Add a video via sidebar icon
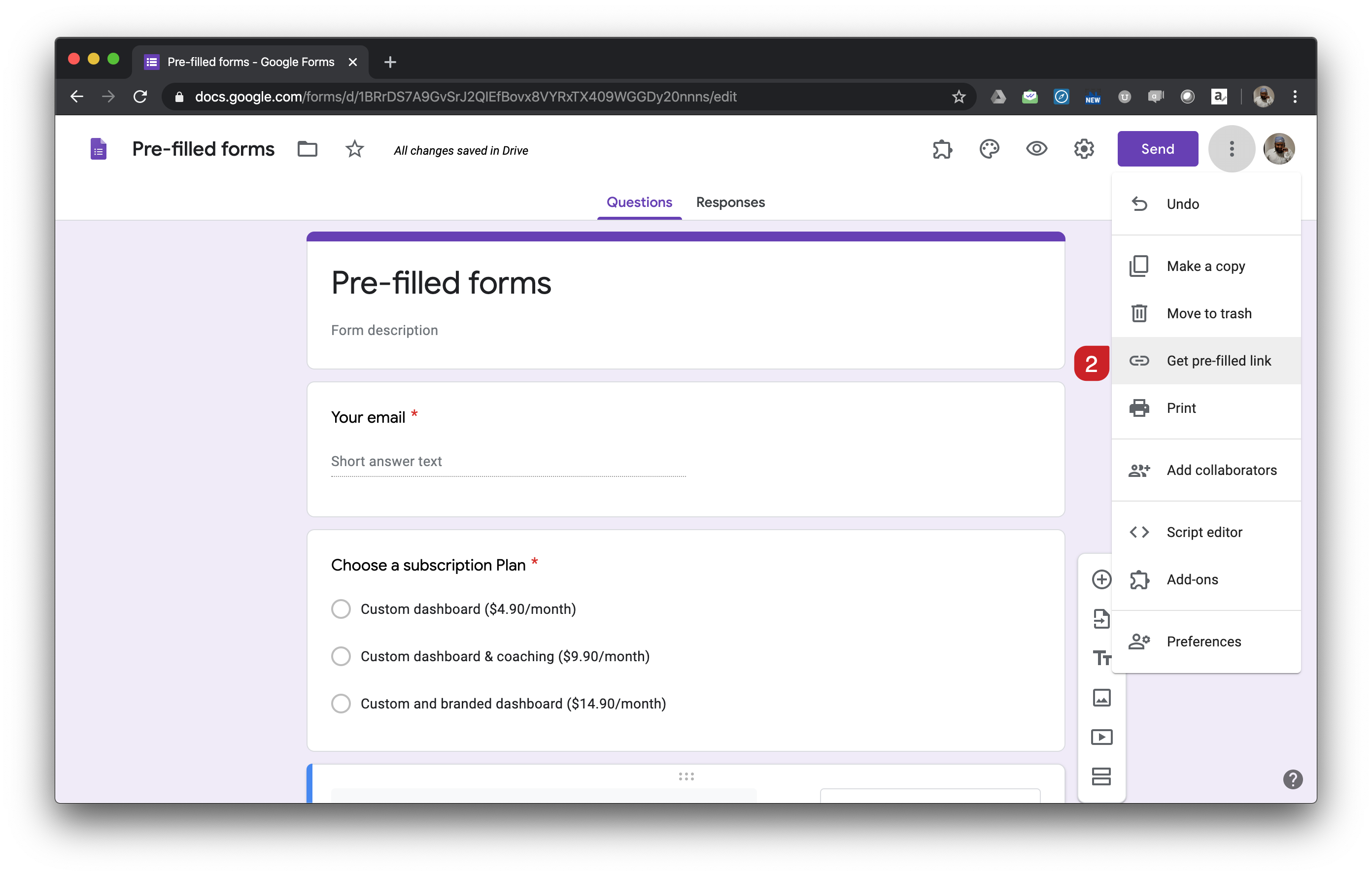The width and height of the screenshot is (1372, 876). pyautogui.click(x=1101, y=737)
